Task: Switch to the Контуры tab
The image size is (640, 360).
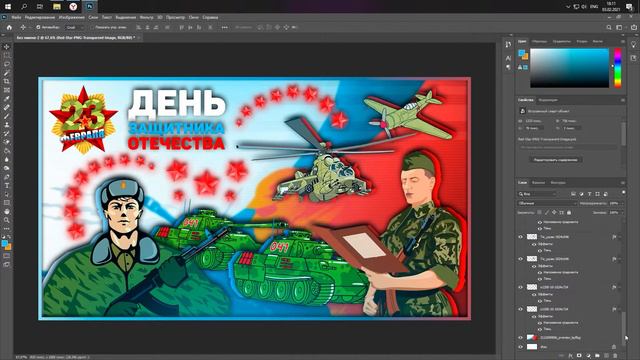Action: tap(558, 182)
